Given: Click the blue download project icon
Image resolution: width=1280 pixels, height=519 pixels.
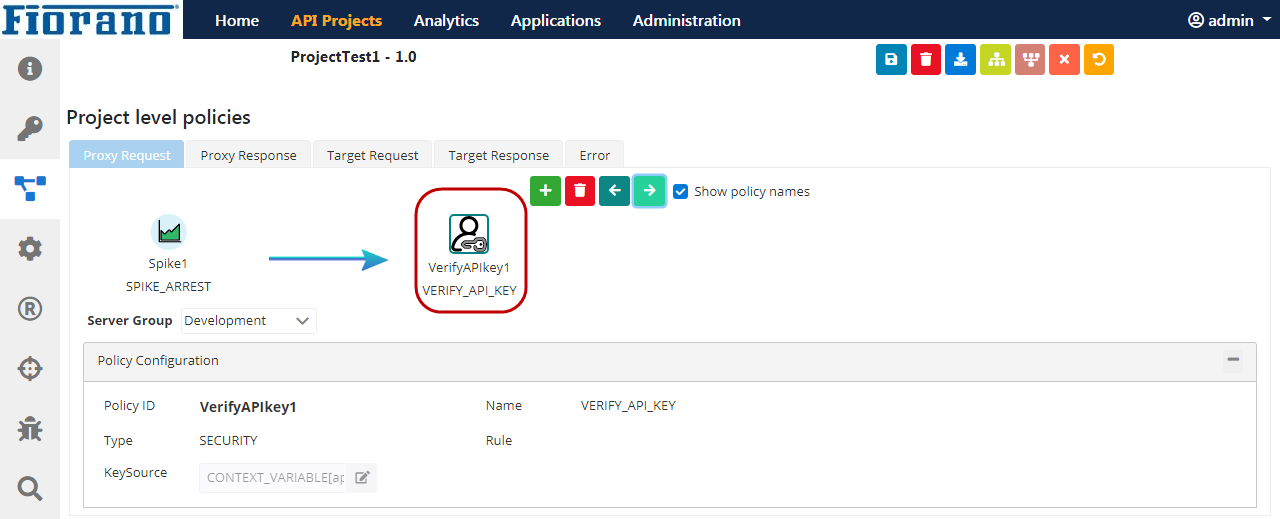Looking at the screenshot, I should tap(960, 60).
